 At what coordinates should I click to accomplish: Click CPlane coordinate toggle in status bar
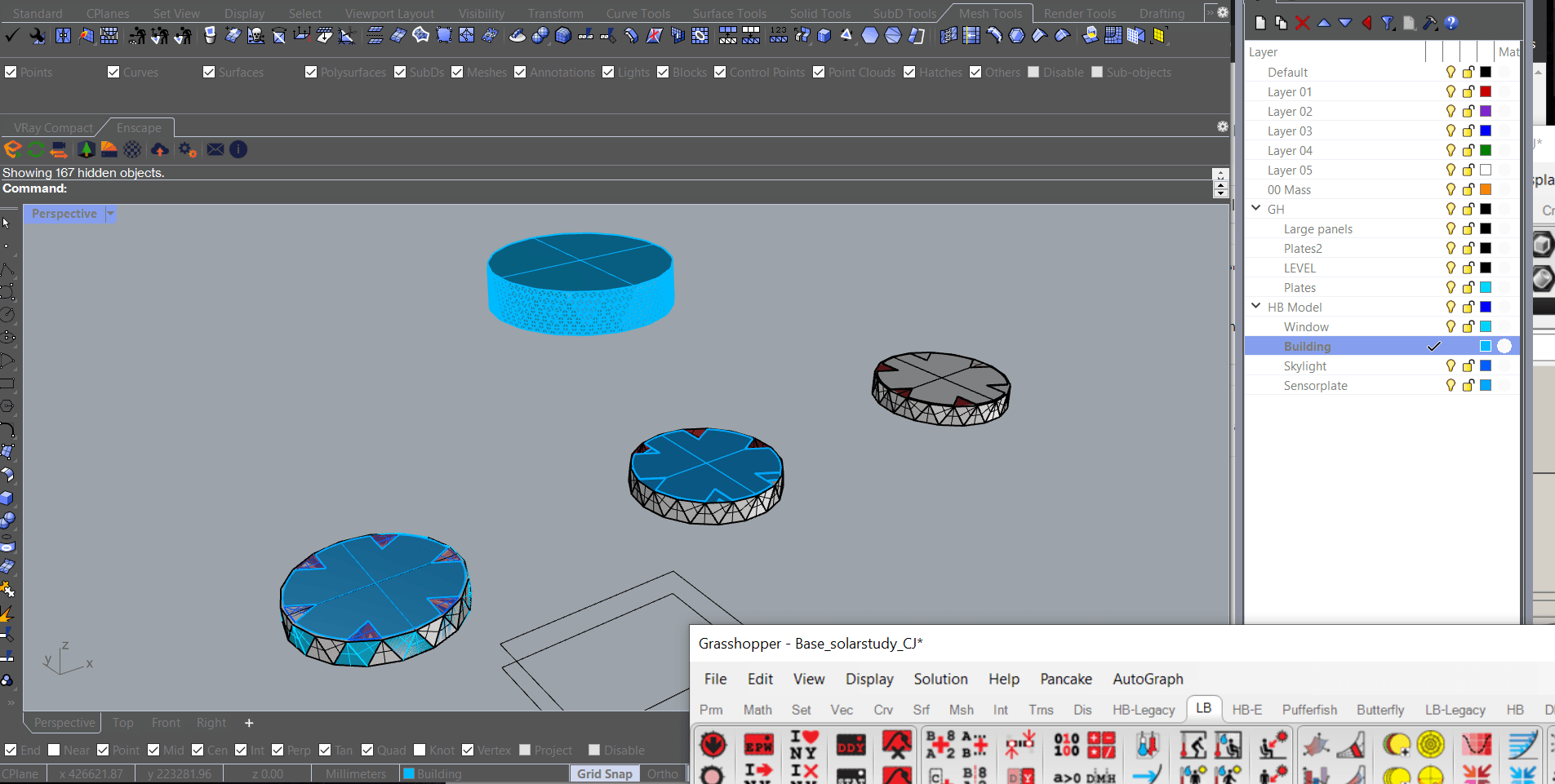pos(22,773)
